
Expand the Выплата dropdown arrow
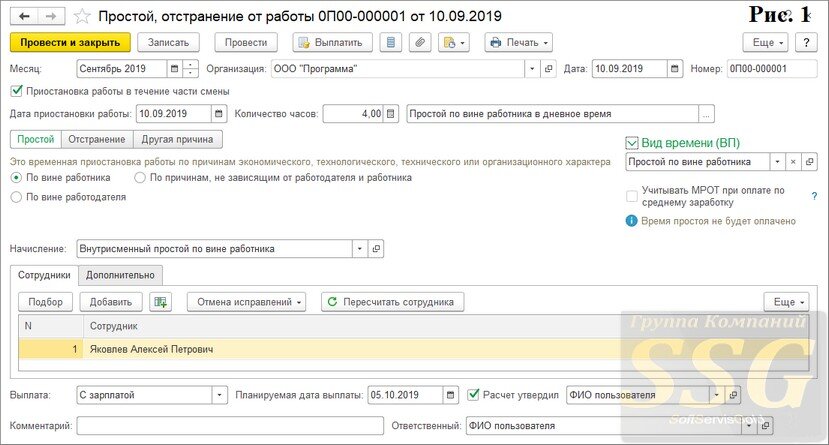coord(220,395)
